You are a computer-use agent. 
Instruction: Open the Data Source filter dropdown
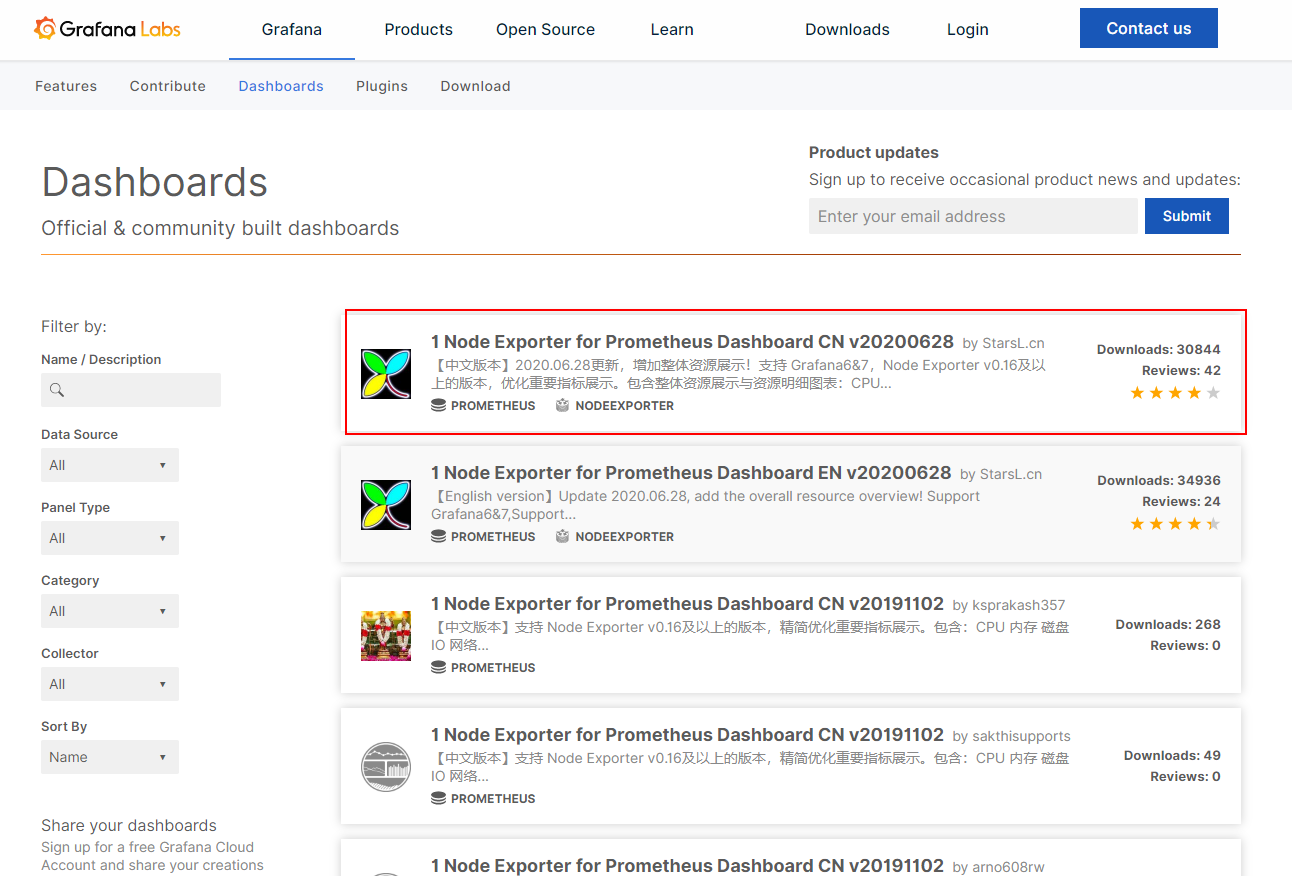click(110, 465)
